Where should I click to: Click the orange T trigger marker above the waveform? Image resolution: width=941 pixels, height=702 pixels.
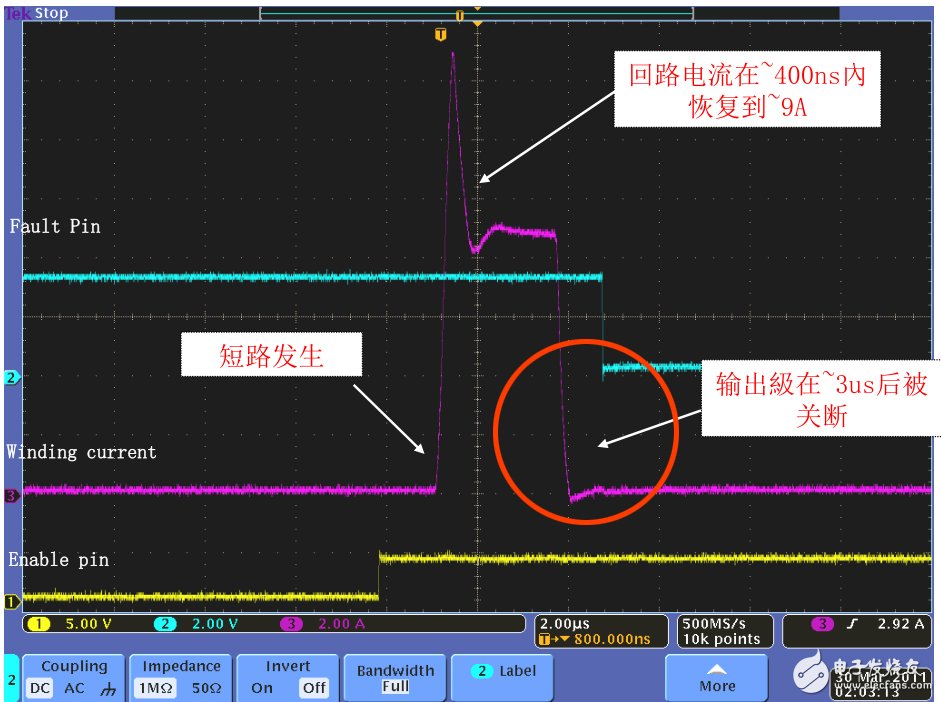(x=443, y=34)
